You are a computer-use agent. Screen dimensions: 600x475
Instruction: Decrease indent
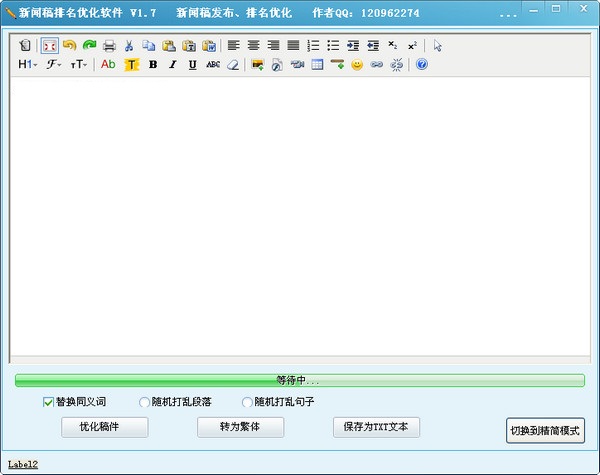(x=373, y=46)
